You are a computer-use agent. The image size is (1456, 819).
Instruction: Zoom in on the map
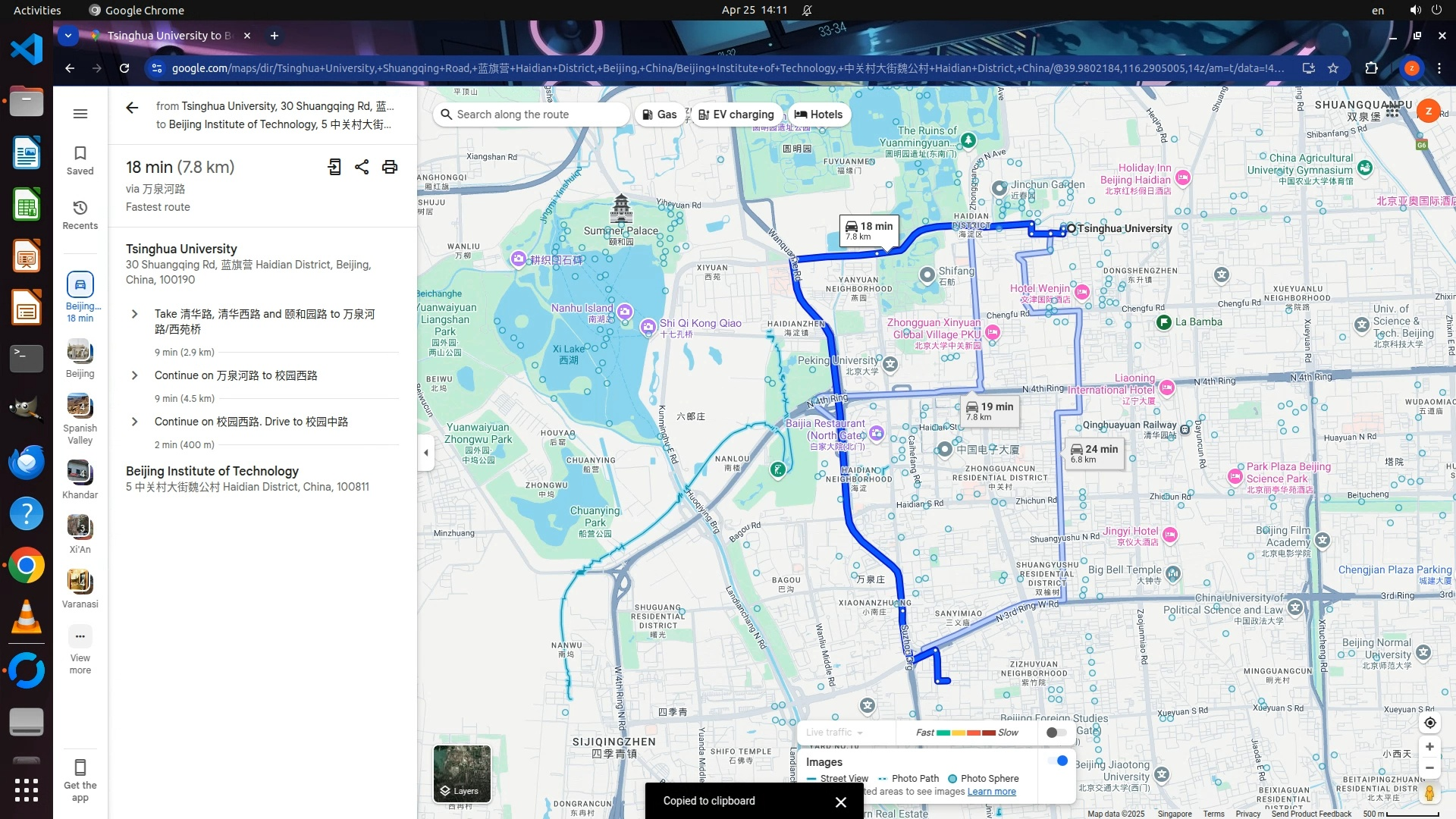[x=1429, y=747]
